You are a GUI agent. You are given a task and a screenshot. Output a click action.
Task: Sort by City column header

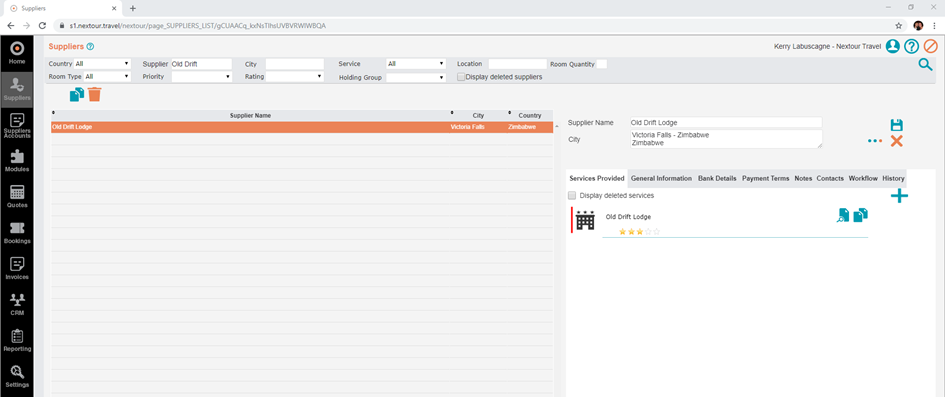[479, 115]
